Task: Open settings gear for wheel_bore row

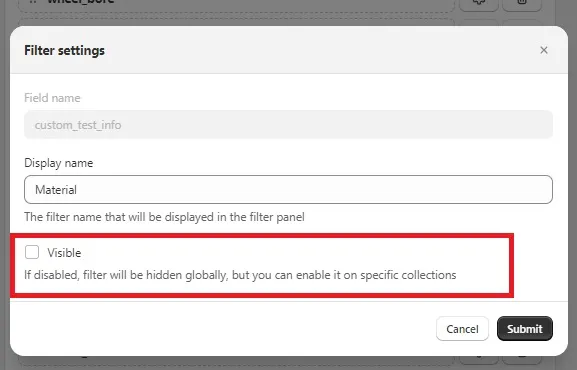Action: pyautogui.click(x=479, y=4)
